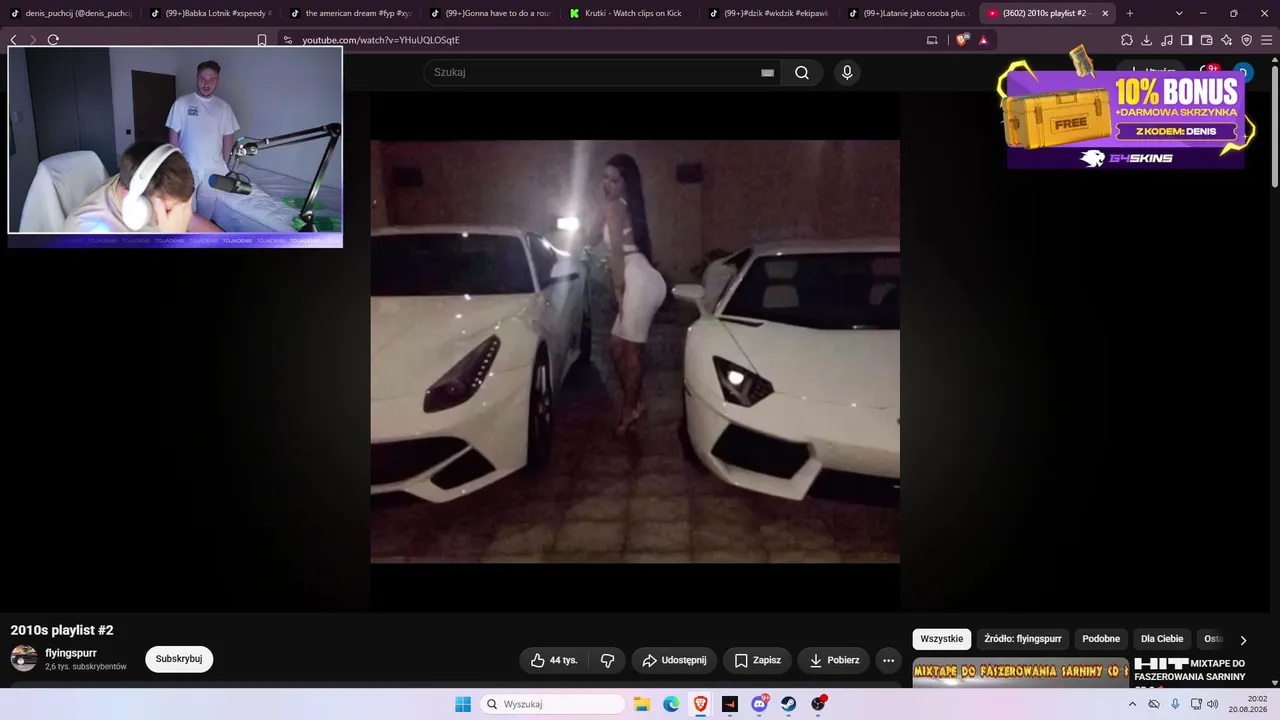Show more filter chips with right arrow
This screenshot has height=720, width=1280.
[x=1243, y=640]
